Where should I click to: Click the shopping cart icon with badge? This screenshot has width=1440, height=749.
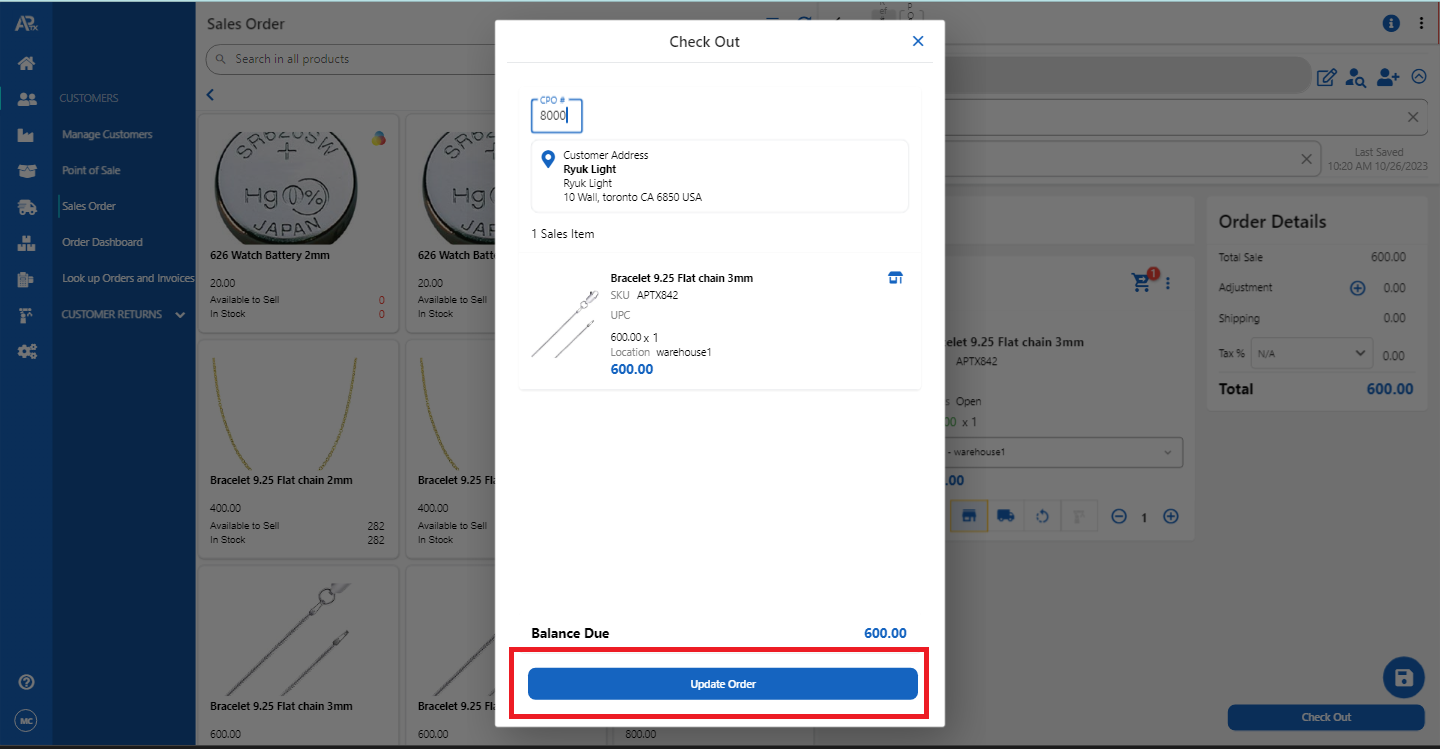coord(1143,282)
